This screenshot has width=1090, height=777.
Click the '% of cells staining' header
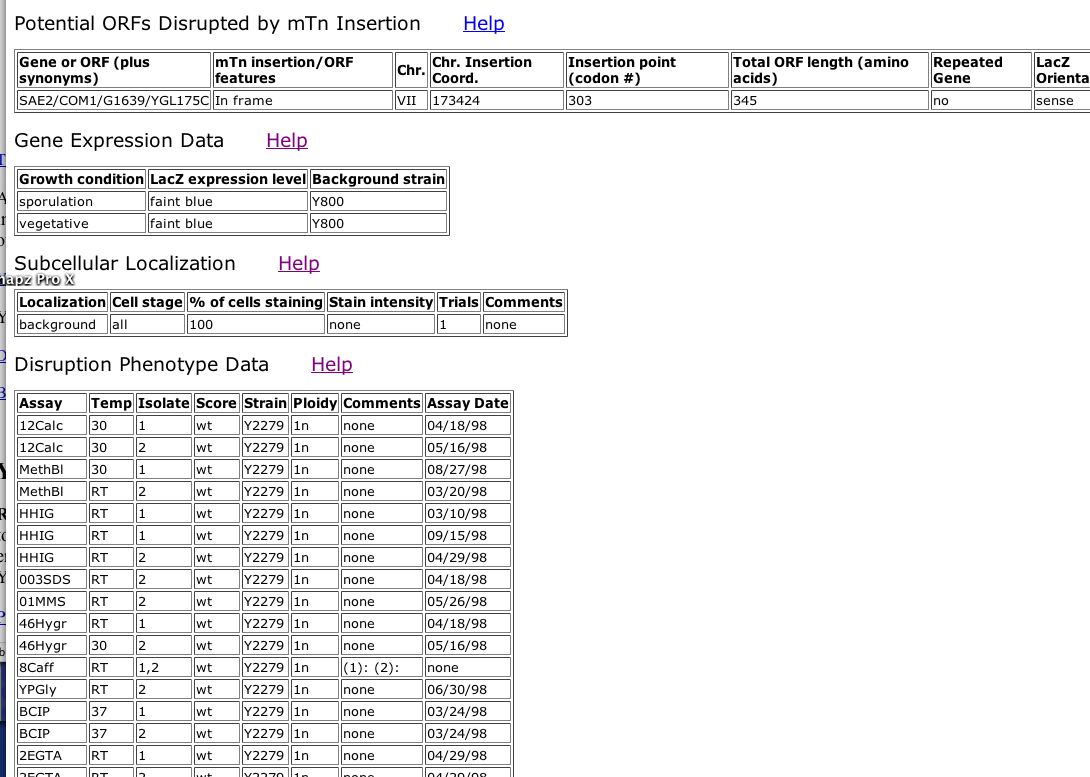[x=256, y=302]
